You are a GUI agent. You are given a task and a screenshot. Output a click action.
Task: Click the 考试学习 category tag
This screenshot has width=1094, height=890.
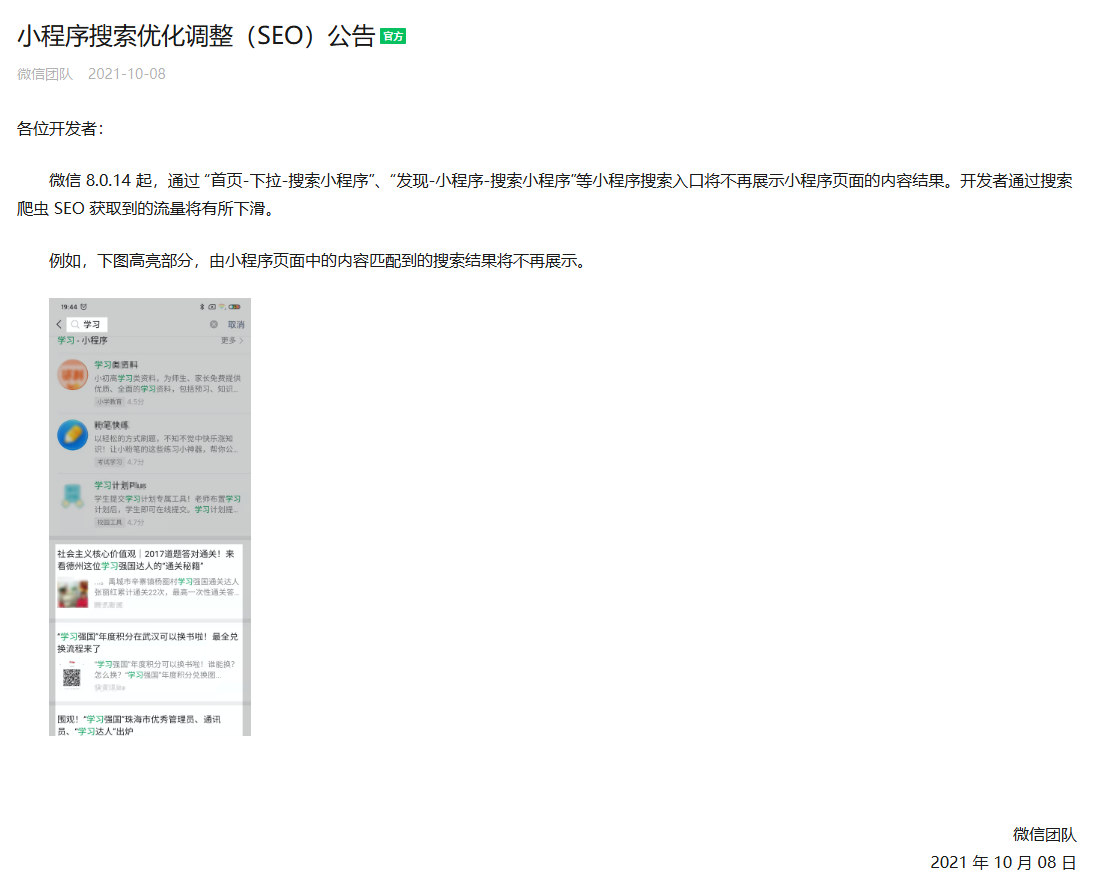(x=110, y=462)
